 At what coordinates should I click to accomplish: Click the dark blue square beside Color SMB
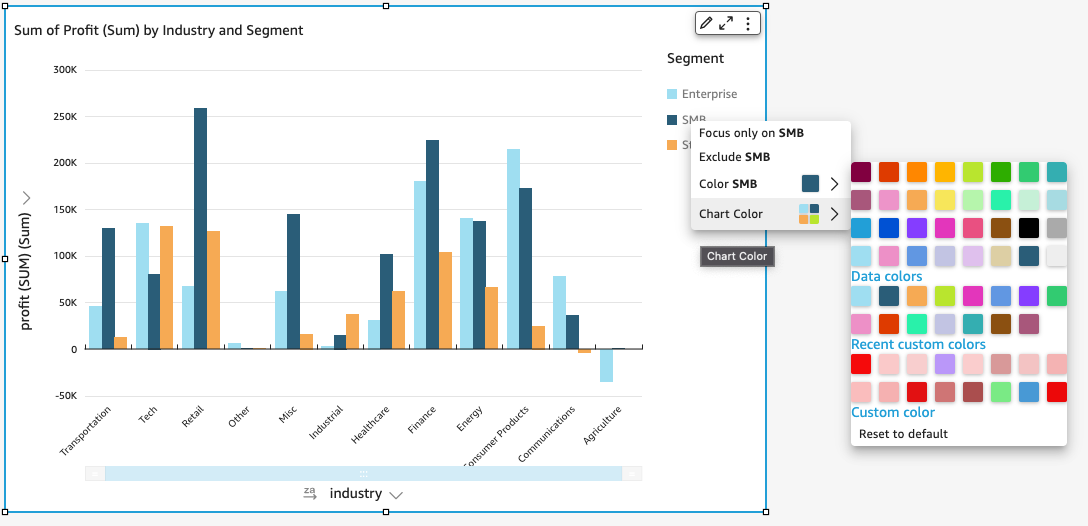[x=810, y=184]
